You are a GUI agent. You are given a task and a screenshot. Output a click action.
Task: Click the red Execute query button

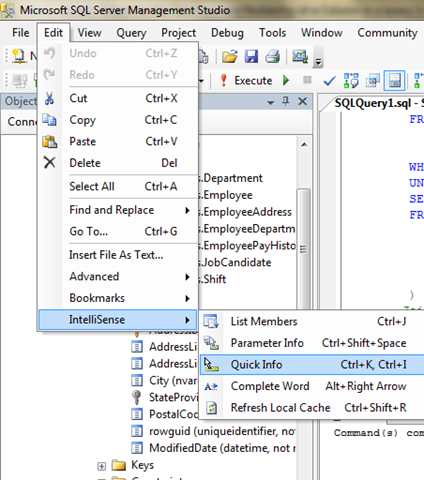247,80
